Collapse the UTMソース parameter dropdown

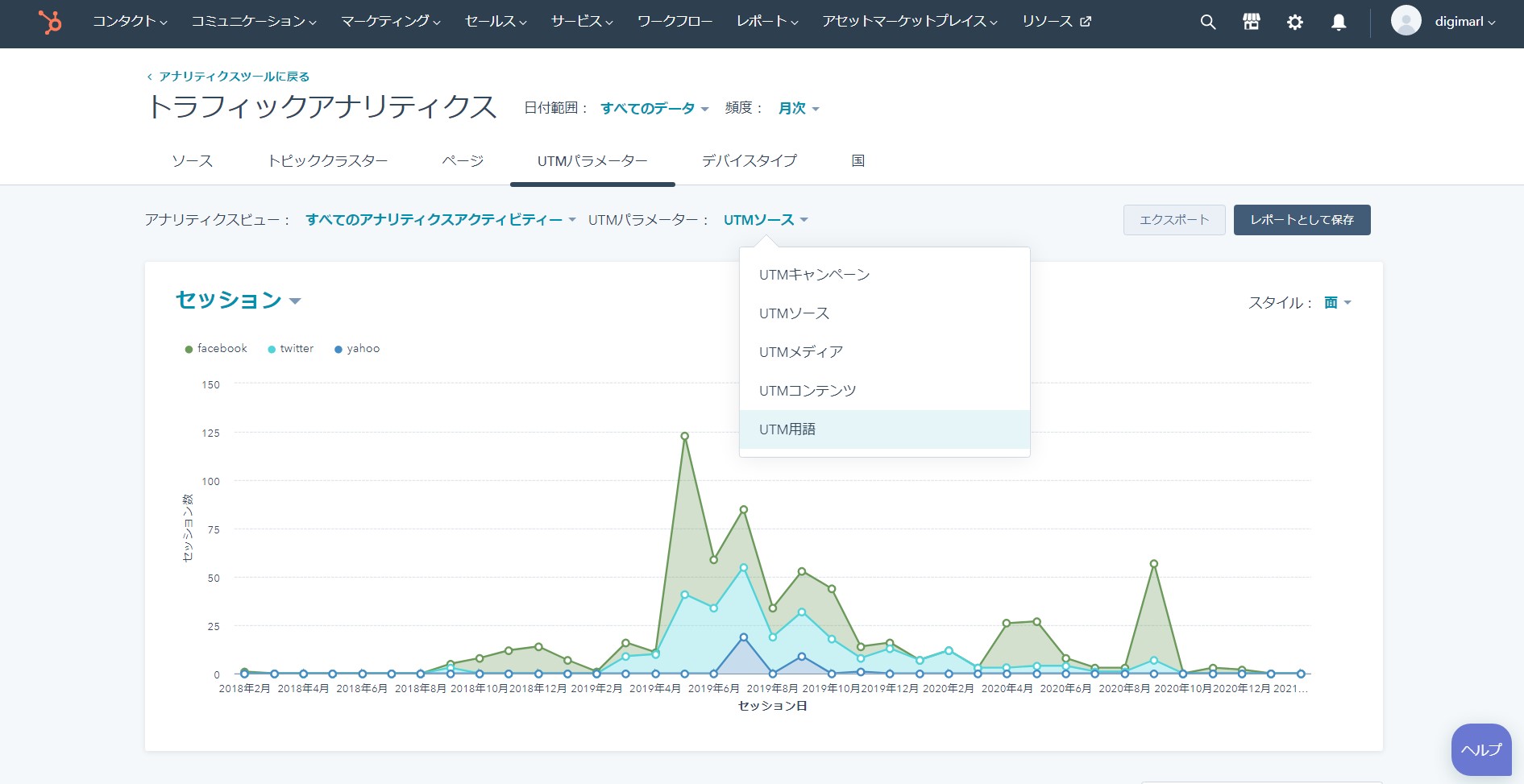click(x=766, y=220)
